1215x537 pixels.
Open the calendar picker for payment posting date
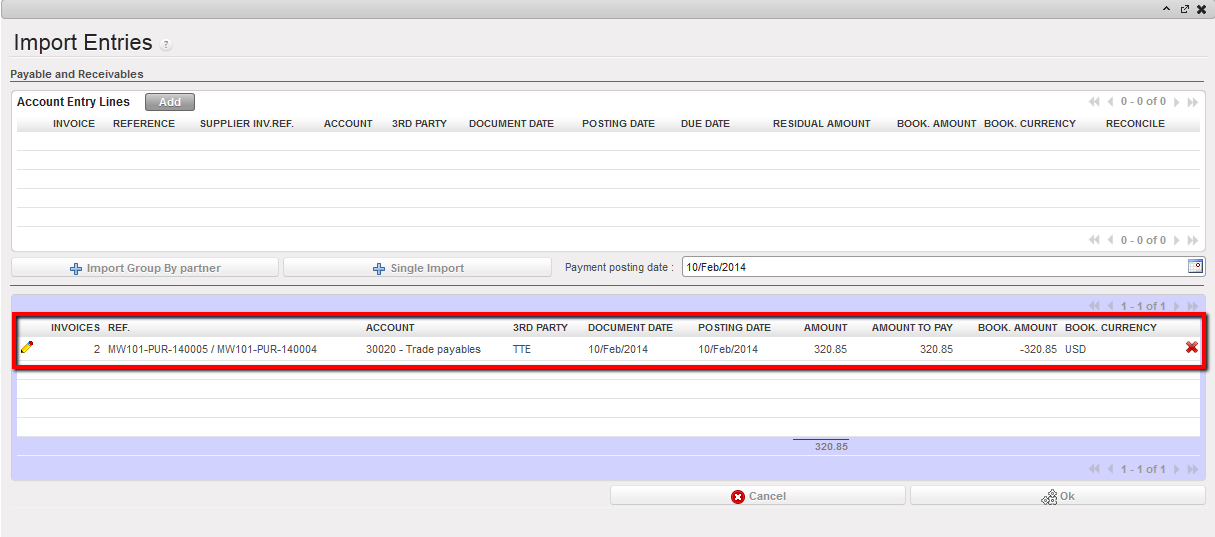(1195, 266)
